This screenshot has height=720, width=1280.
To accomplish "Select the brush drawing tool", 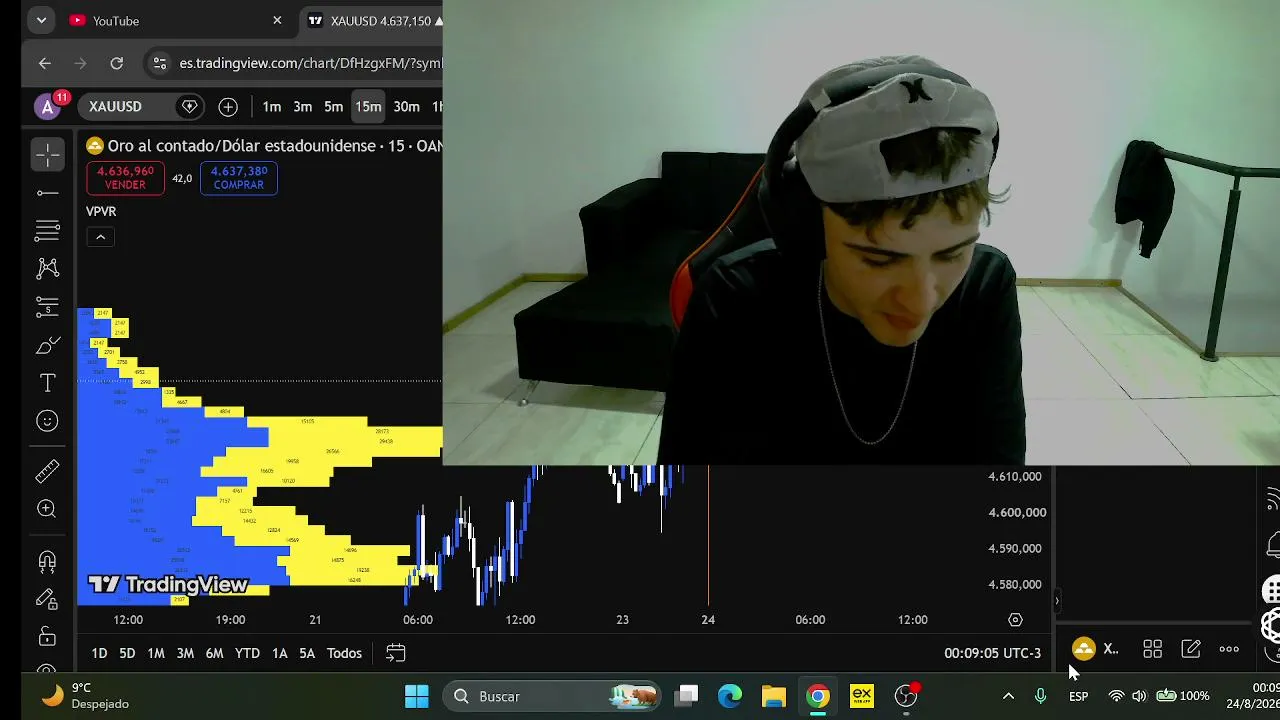I will 47,346.
